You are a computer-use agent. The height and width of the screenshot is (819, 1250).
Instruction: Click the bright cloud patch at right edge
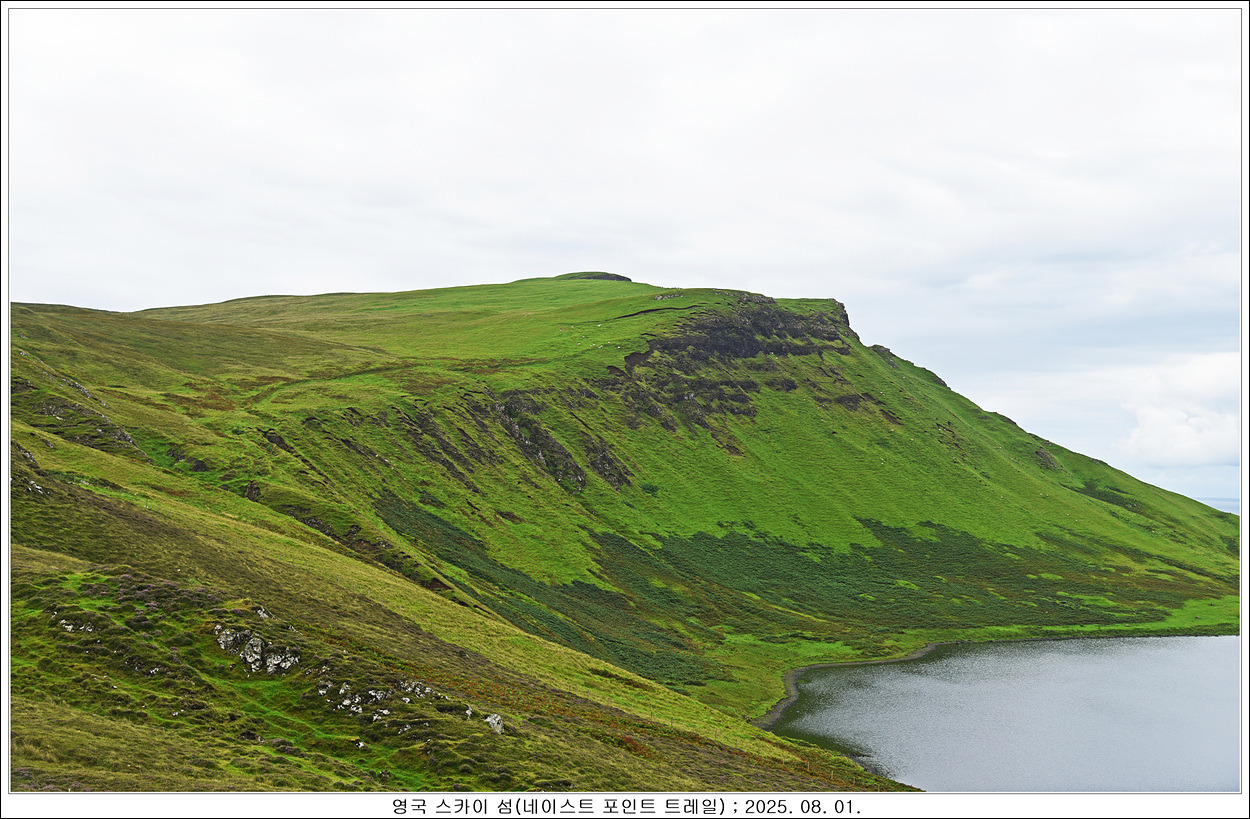[x=1185, y=430]
